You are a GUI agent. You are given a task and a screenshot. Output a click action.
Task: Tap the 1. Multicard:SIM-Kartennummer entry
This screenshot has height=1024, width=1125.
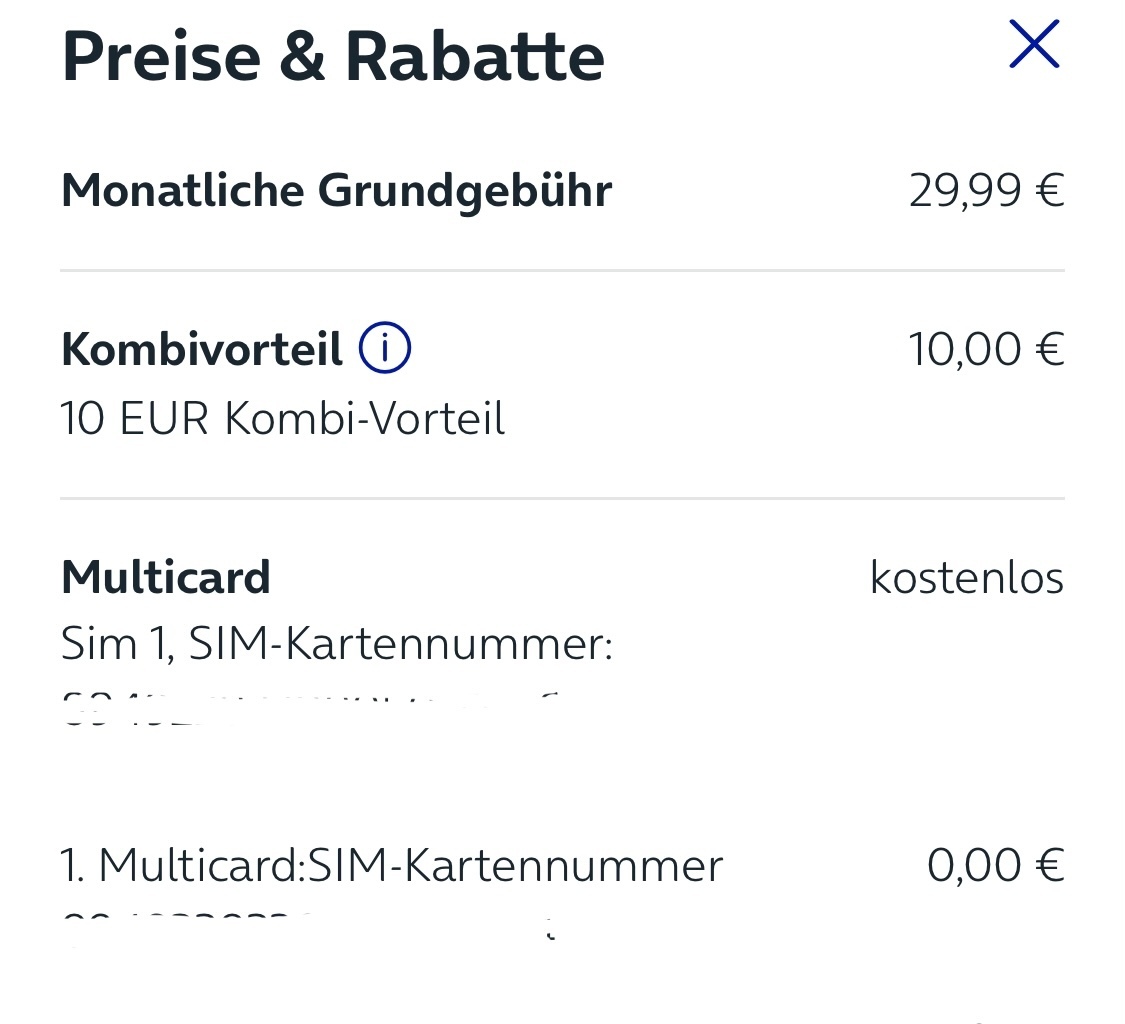(392, 865)
